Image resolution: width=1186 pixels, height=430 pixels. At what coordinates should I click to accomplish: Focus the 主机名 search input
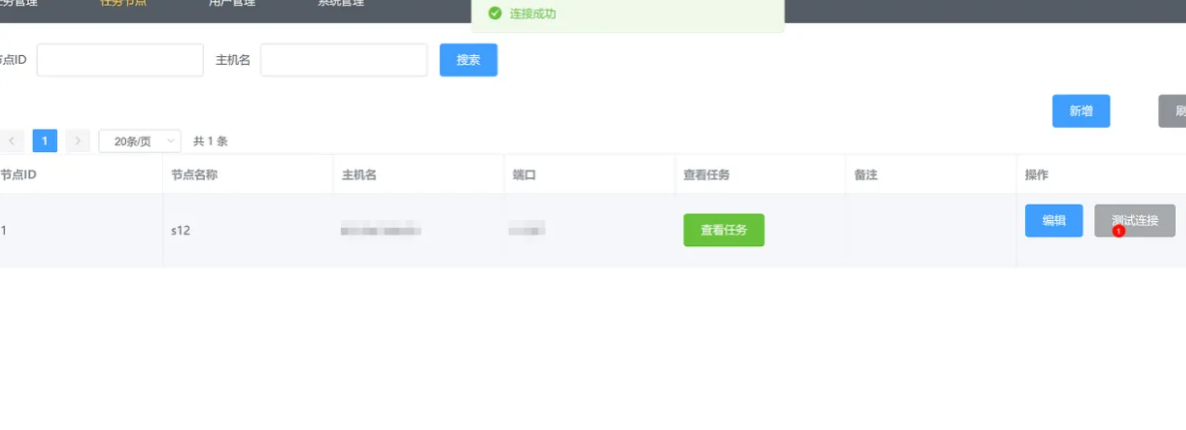point(344,60)
